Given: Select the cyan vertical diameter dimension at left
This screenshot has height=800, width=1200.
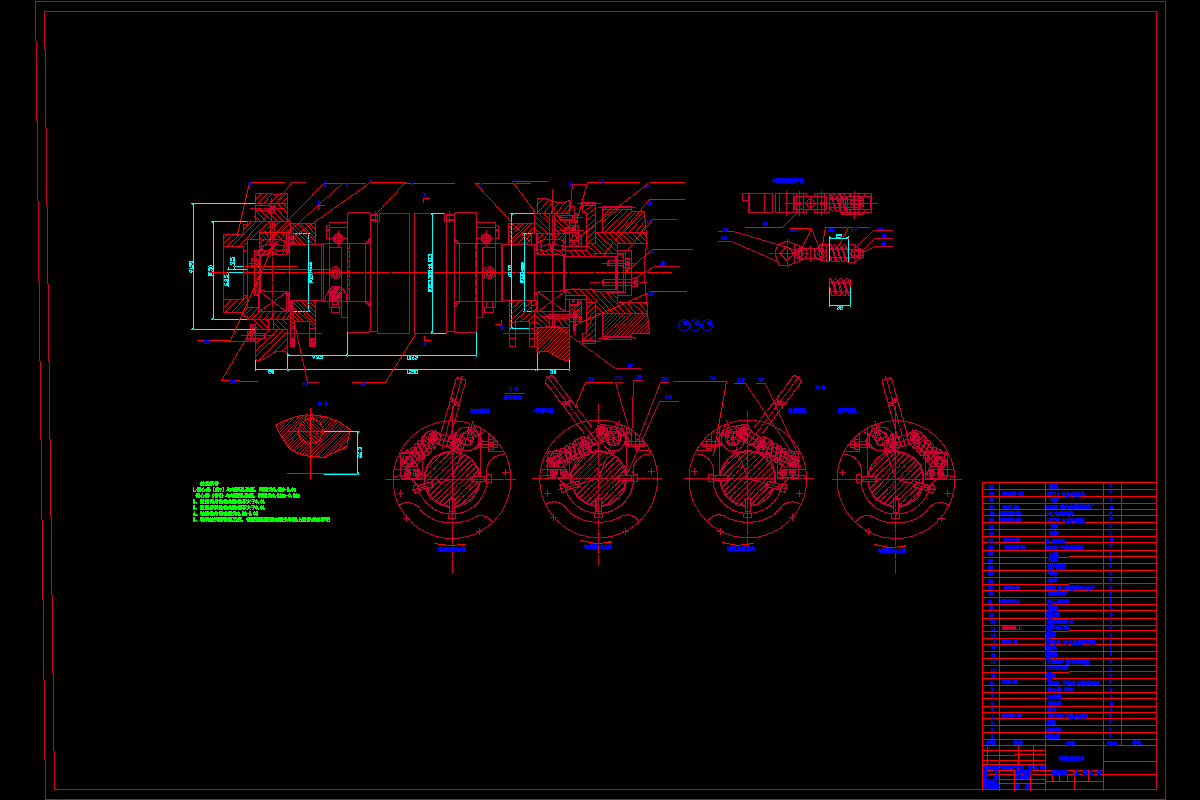Looking at the screenshot, I should pos(192,265).
